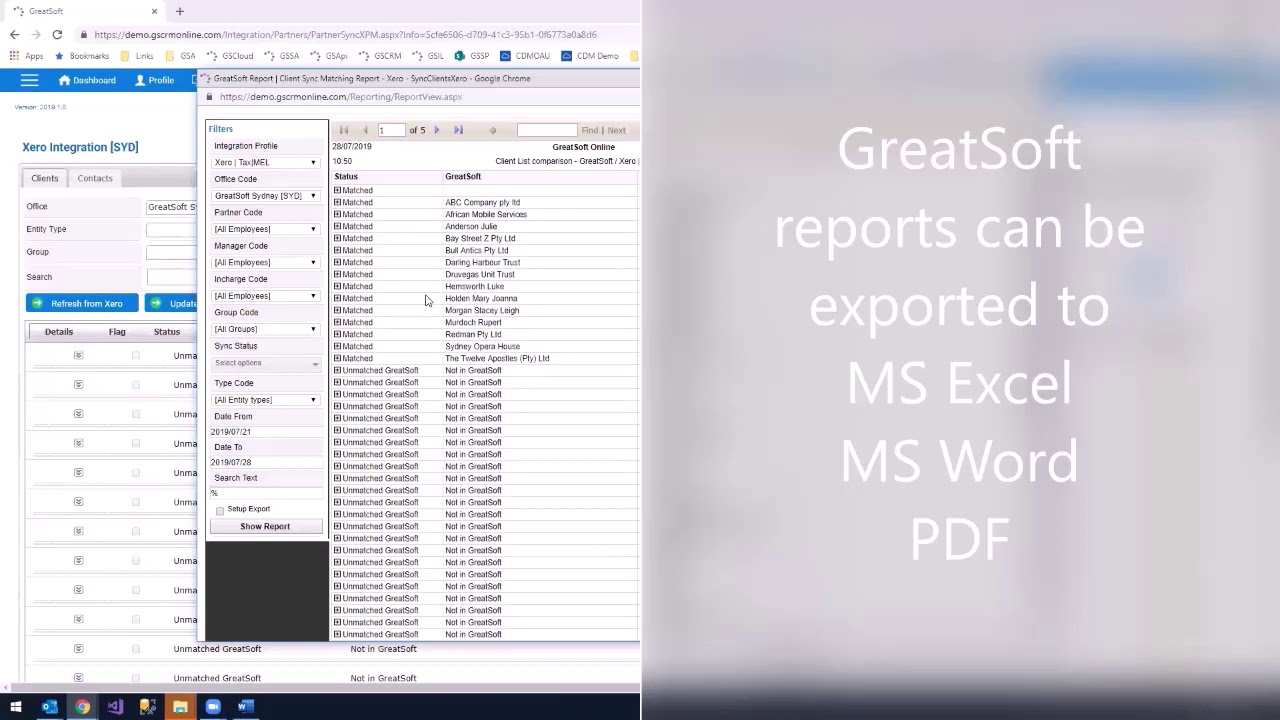Click Holden Mary Joanna in report

(x=481, y=298)
